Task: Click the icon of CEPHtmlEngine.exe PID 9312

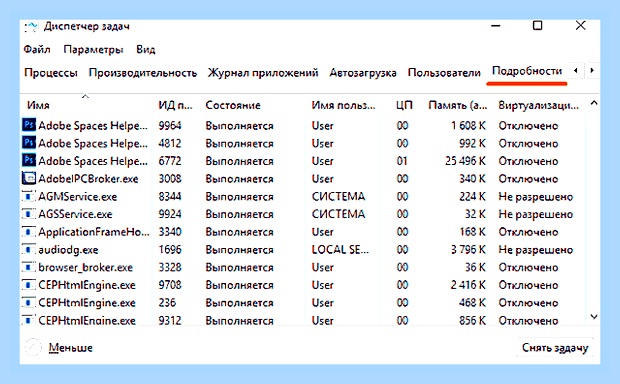Action: 28,320
